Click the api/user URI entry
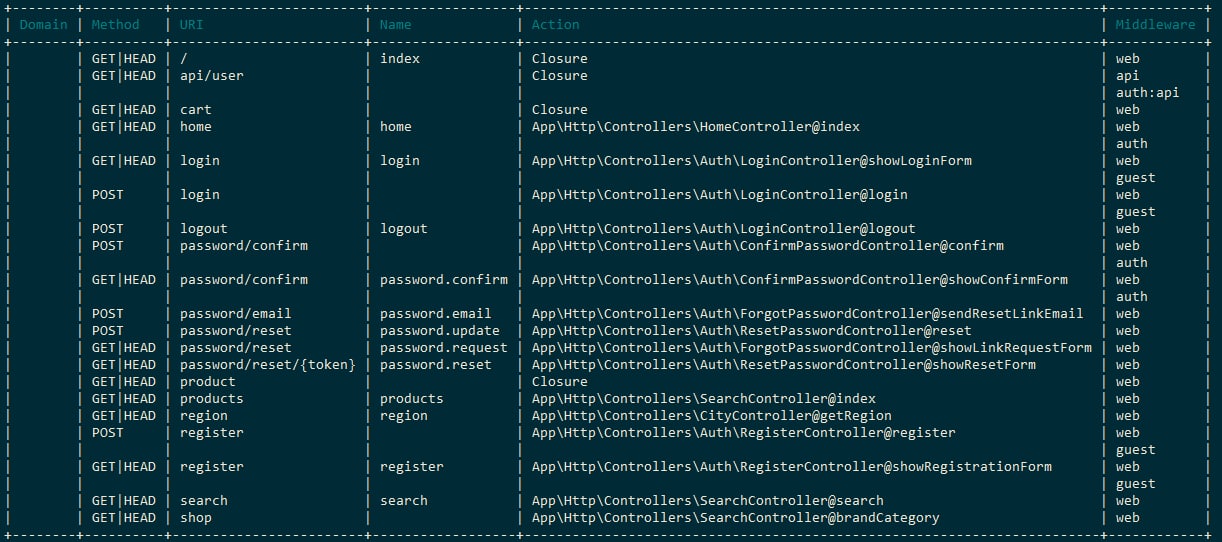This screenshot has height=542, width=1222. [212, 76]
